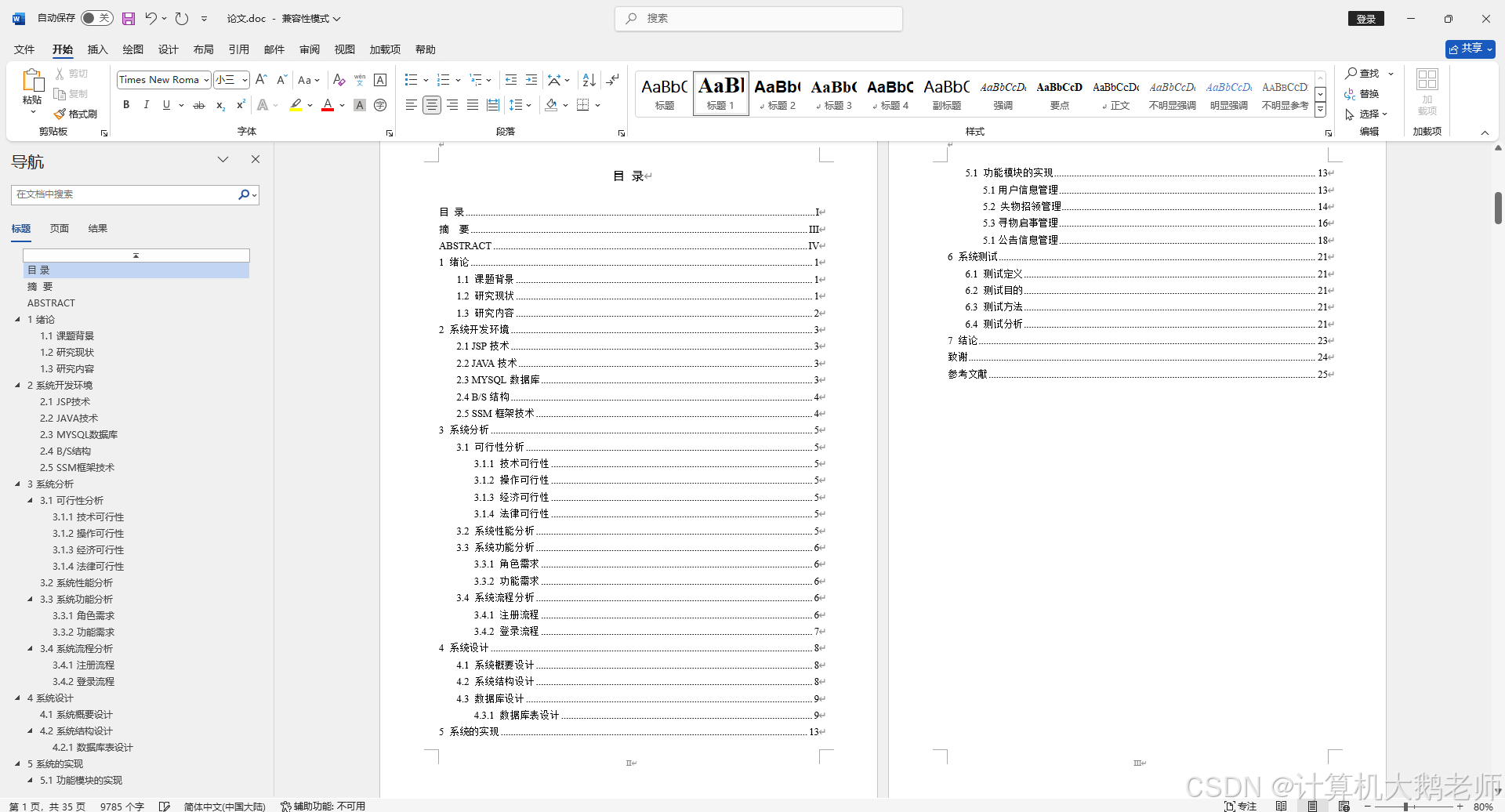1505x812 pixels.
Task: Open Line spacing options
Action: tap(520, 104)
